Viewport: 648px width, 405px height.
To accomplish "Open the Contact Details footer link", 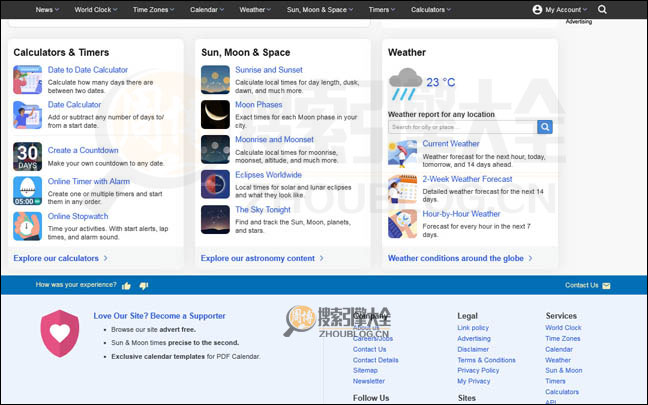I will coord(375,360).
